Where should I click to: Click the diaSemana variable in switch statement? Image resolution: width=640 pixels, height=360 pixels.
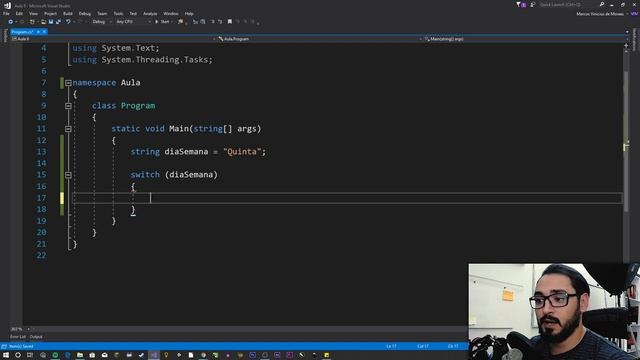(x=191, y=175)
